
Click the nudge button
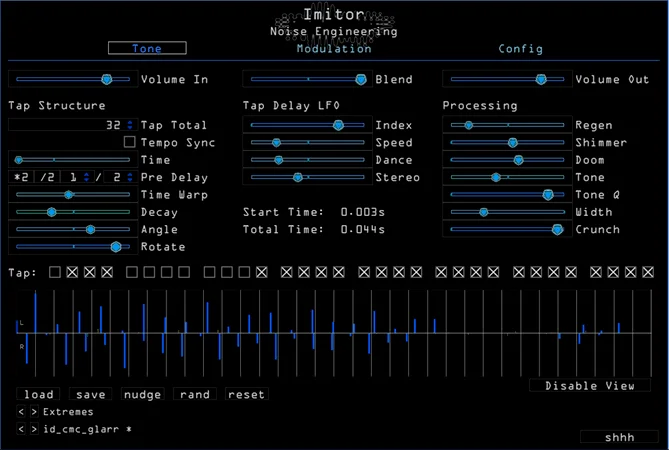click(x=143, y=394)
